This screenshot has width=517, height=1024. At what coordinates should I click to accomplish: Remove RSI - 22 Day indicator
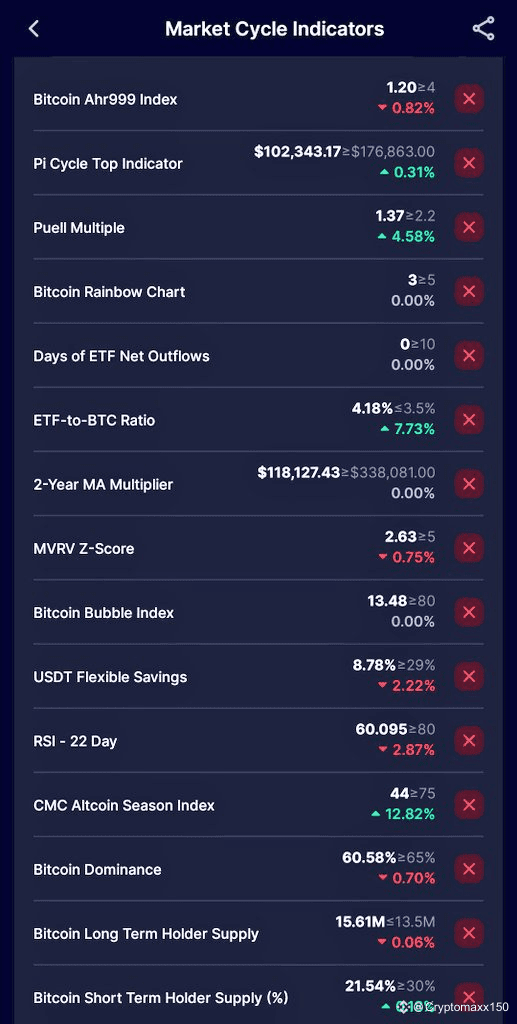coord(469,741)
